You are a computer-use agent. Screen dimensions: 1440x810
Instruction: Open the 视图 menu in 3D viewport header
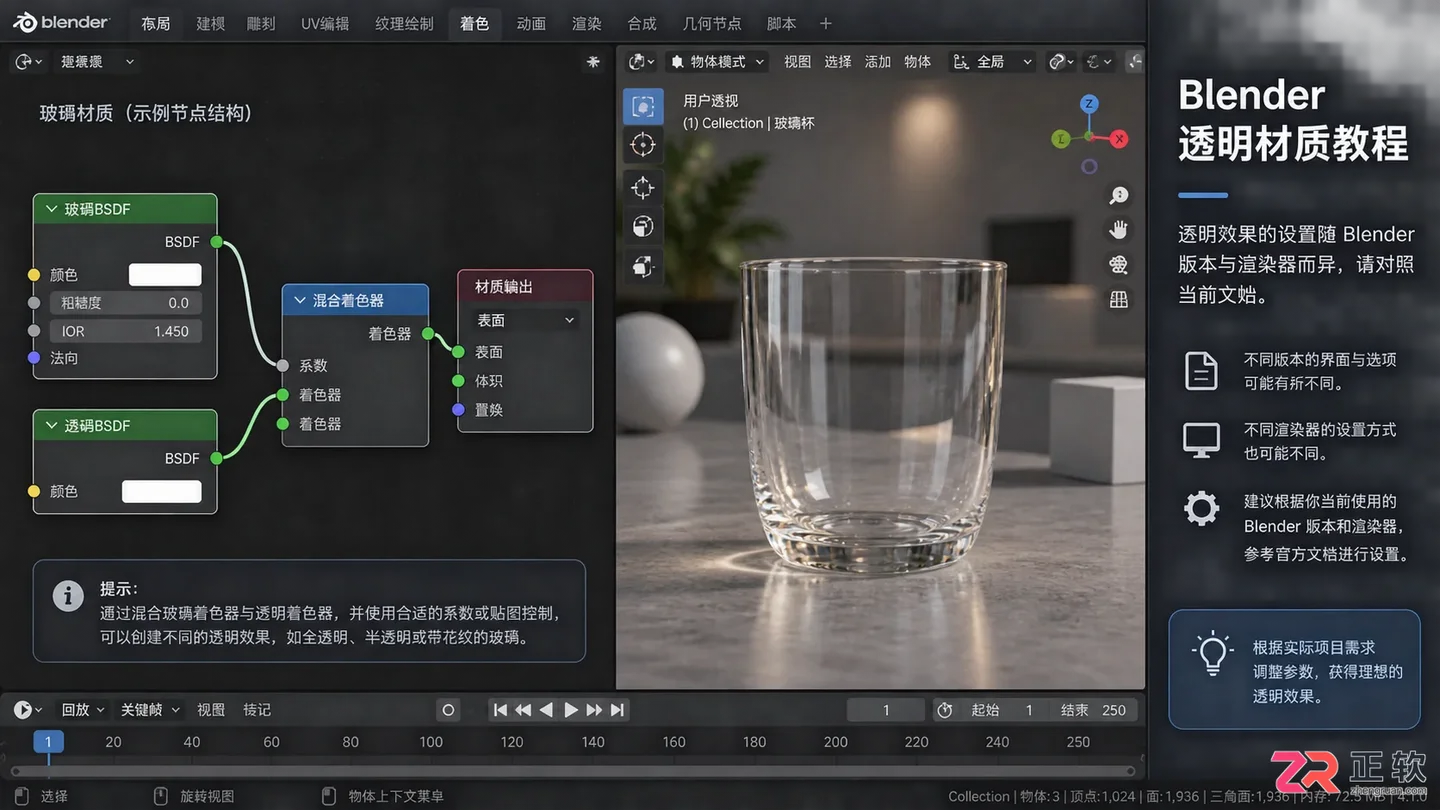tap(797, 62)
